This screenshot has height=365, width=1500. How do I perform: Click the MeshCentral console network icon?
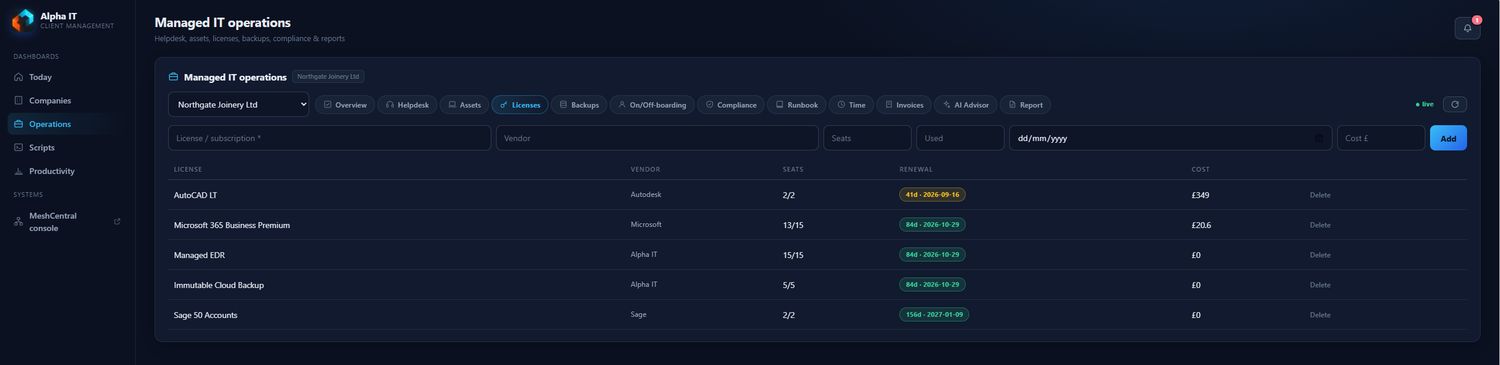[18, 222]
